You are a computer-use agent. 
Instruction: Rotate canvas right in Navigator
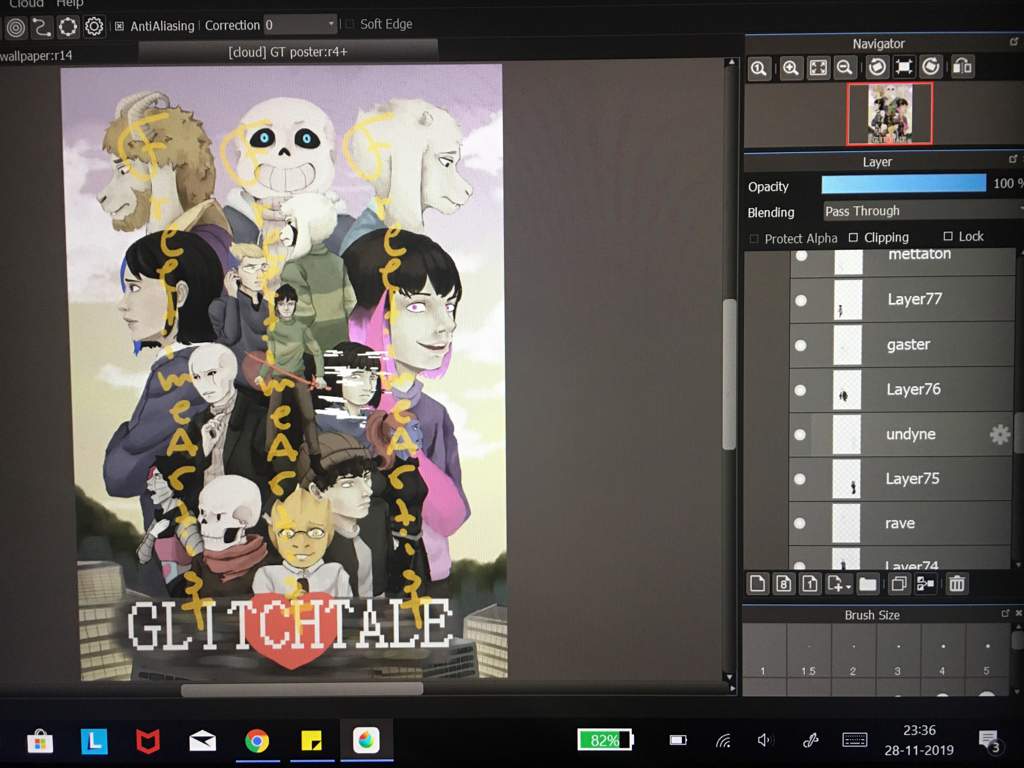[931, 67]
